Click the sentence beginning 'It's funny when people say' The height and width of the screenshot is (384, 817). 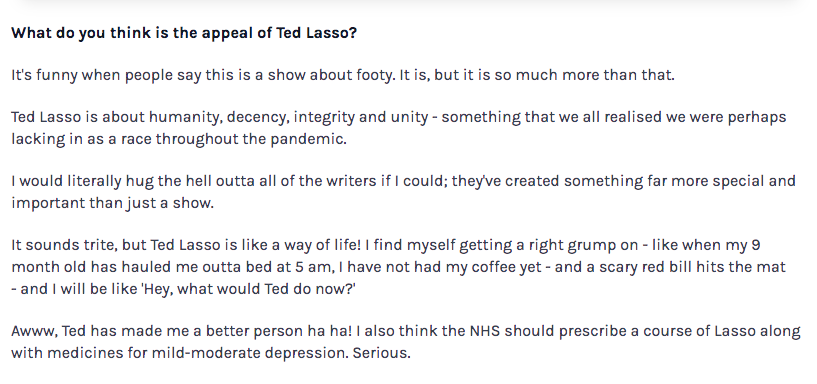(343, 76)
